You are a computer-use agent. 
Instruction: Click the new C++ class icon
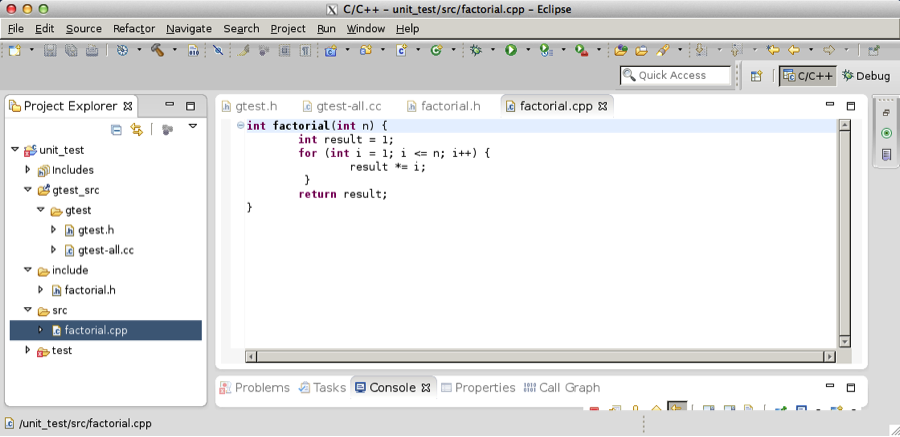(436, 51)
